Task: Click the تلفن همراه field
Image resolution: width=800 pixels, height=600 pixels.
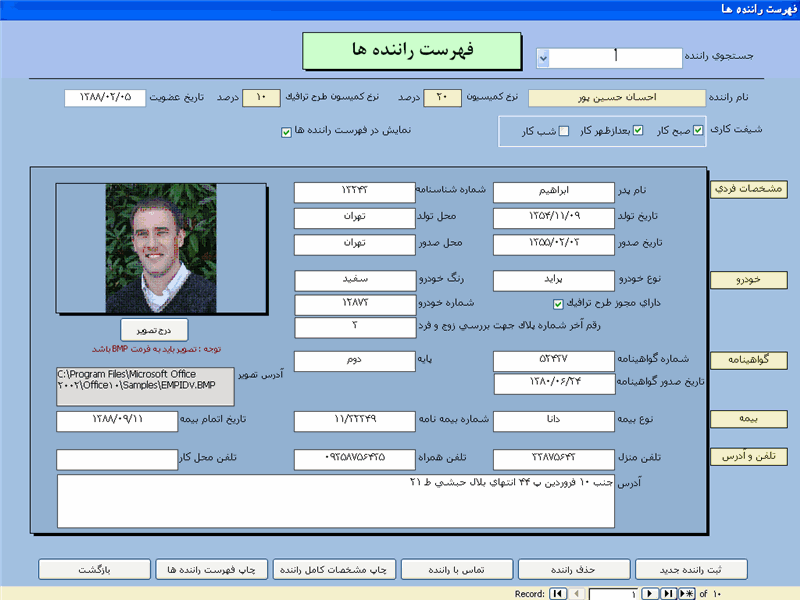Action: [x=355, y=459]
